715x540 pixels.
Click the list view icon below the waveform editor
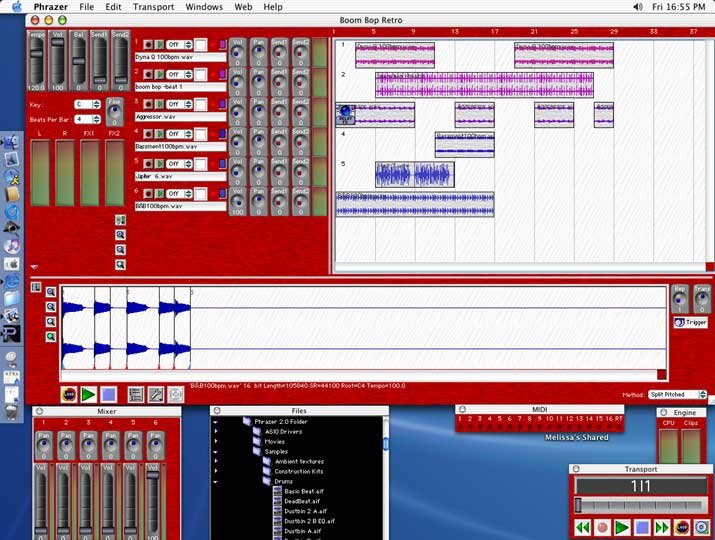136,395
